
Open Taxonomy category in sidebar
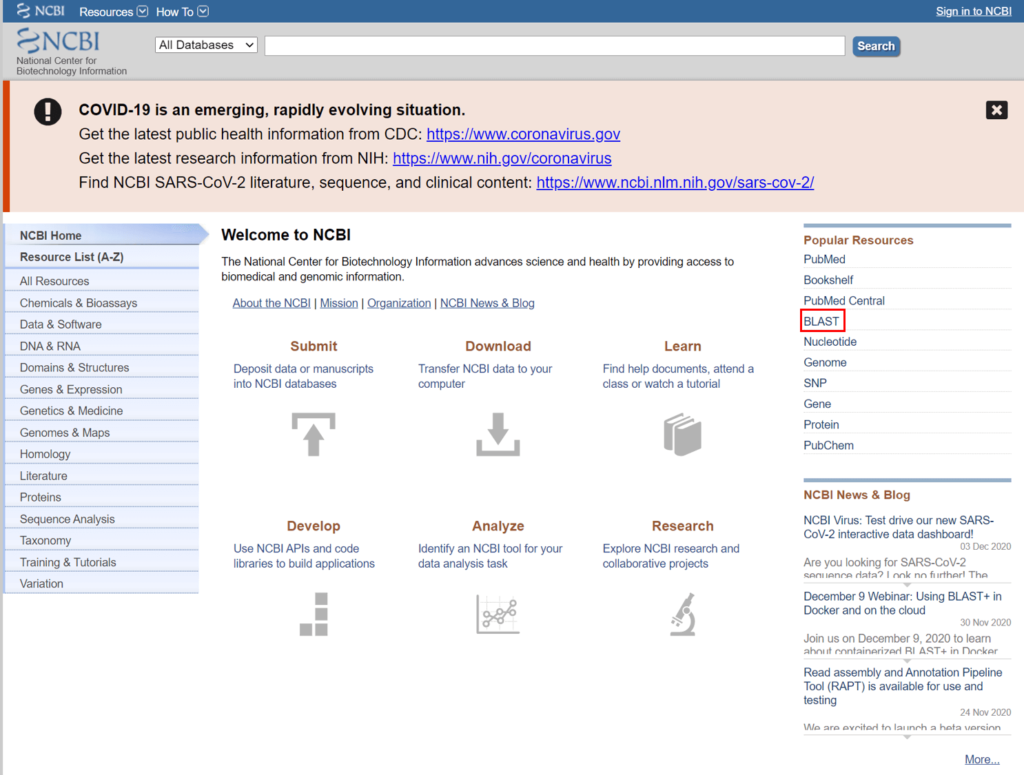pos(102,541)
